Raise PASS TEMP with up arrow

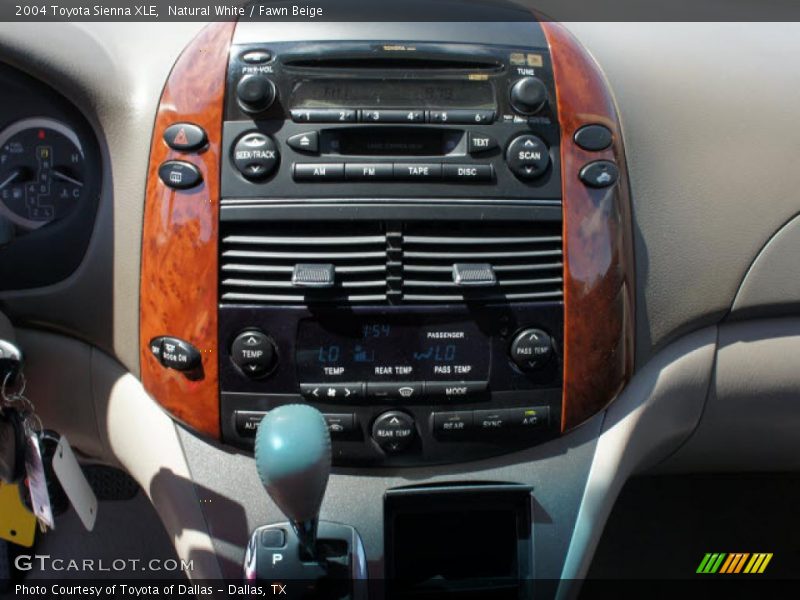(533, 337)
